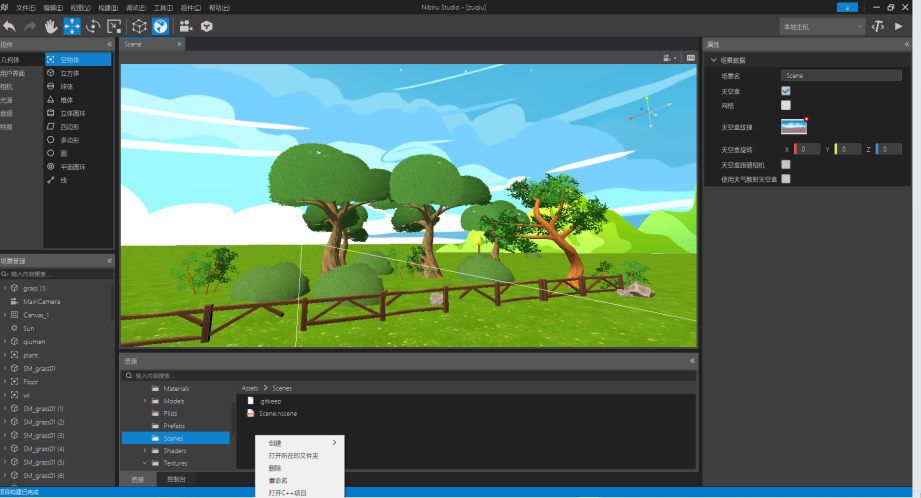Expand the Models folder in assets tree
The height and width of the screenshot is (498, 921).
145,401
